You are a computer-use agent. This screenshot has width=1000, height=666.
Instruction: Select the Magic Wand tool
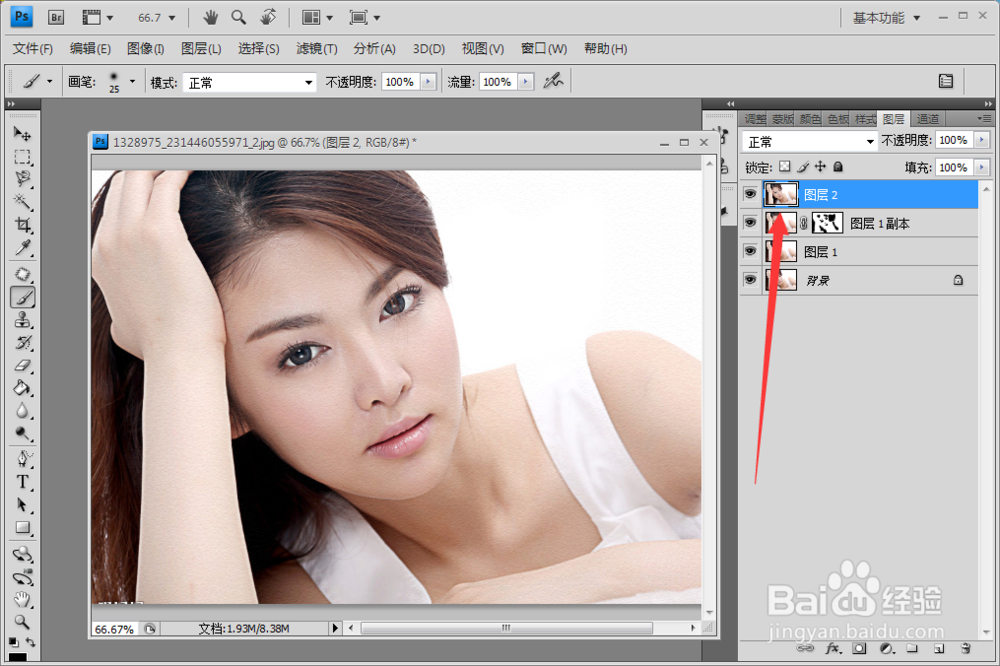coord(22,202)
